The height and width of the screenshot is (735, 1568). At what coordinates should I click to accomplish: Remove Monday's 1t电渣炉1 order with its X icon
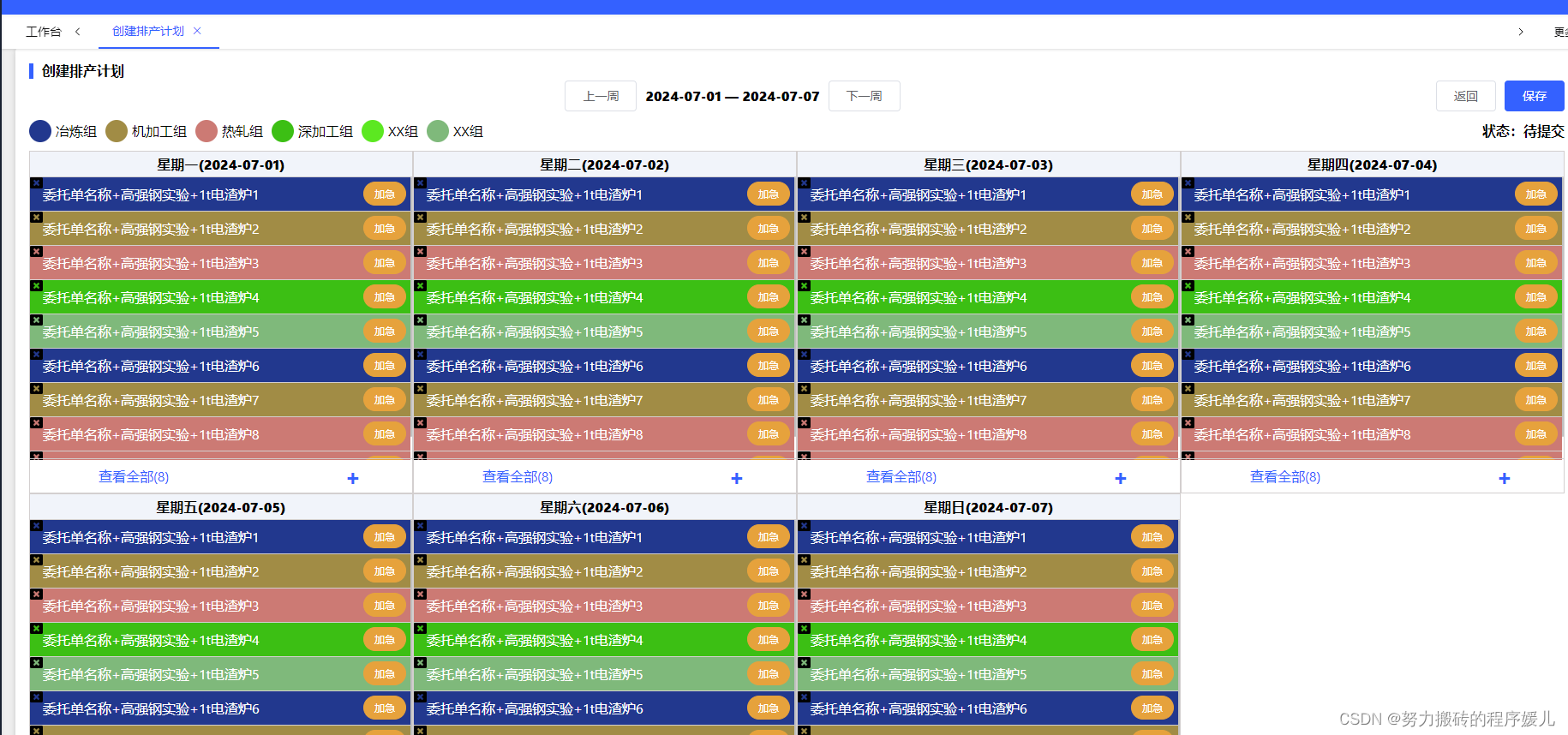(x=36, y=182)
